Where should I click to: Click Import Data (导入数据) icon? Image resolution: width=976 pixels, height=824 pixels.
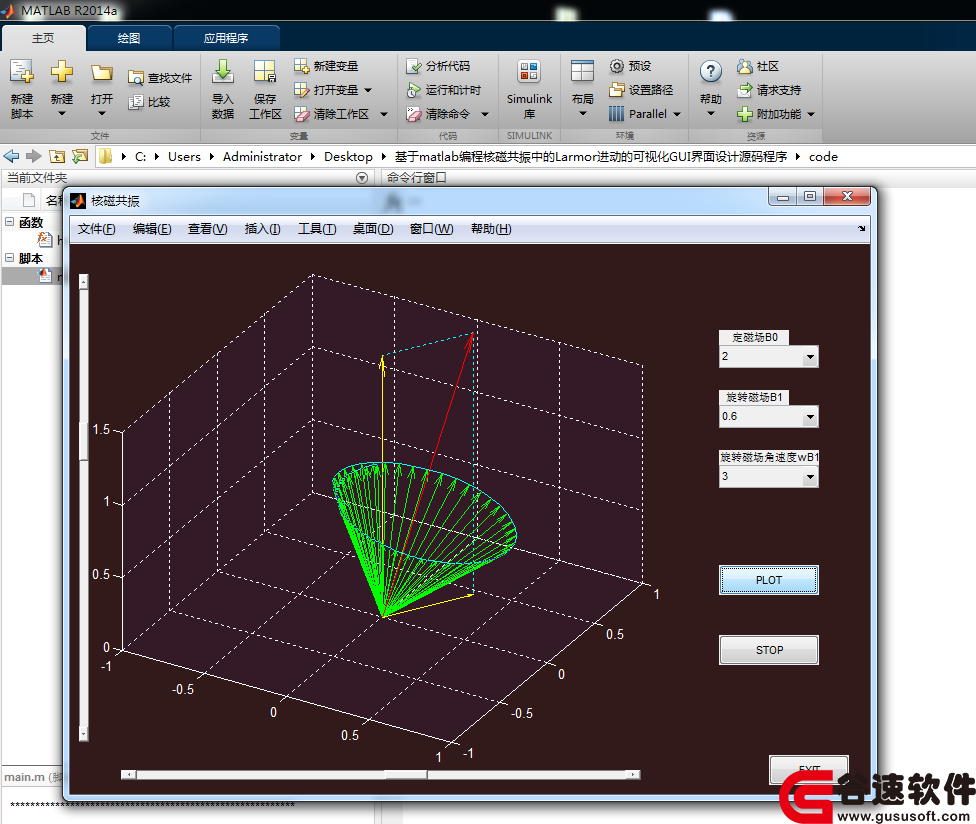tap(222, 72)
